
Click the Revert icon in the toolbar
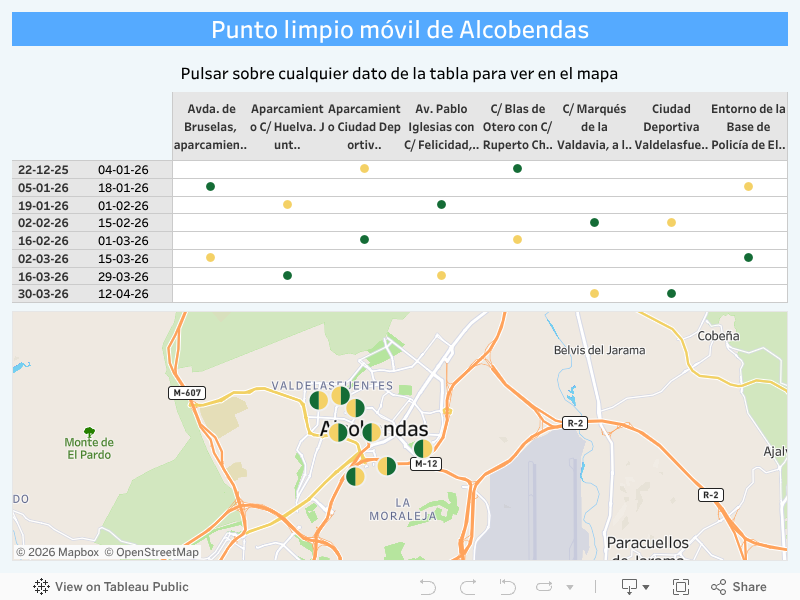tap(507, 587)
